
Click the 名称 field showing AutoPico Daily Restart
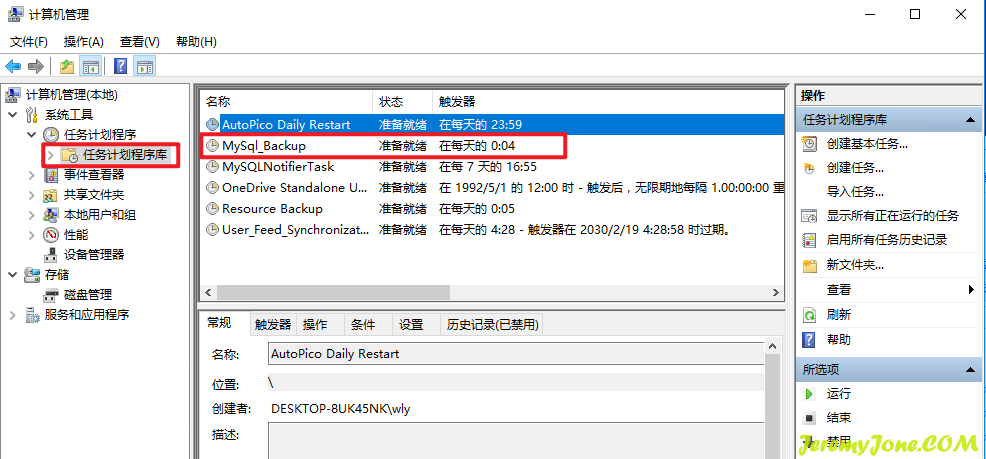tap(516, 354)
